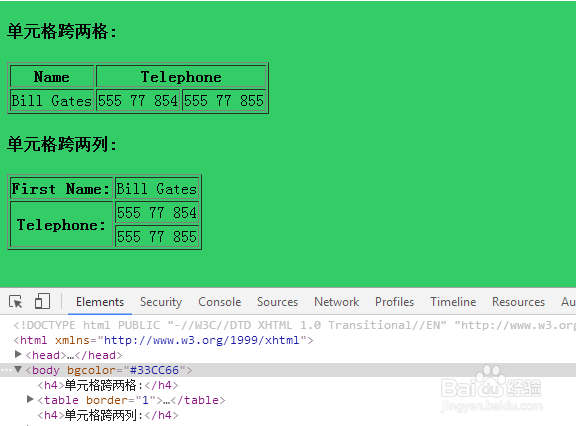The width and height of the screenshot is (576, 426).
Task: Expand the table border="1" node
Action: point(30,399)
